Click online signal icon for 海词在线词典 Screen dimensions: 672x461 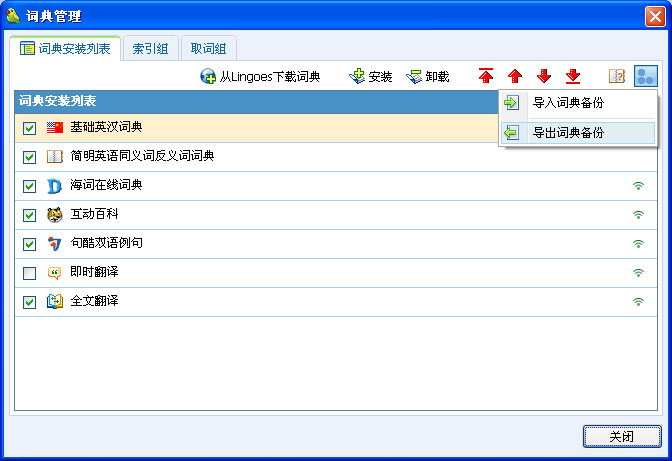(x=638, y=186)
